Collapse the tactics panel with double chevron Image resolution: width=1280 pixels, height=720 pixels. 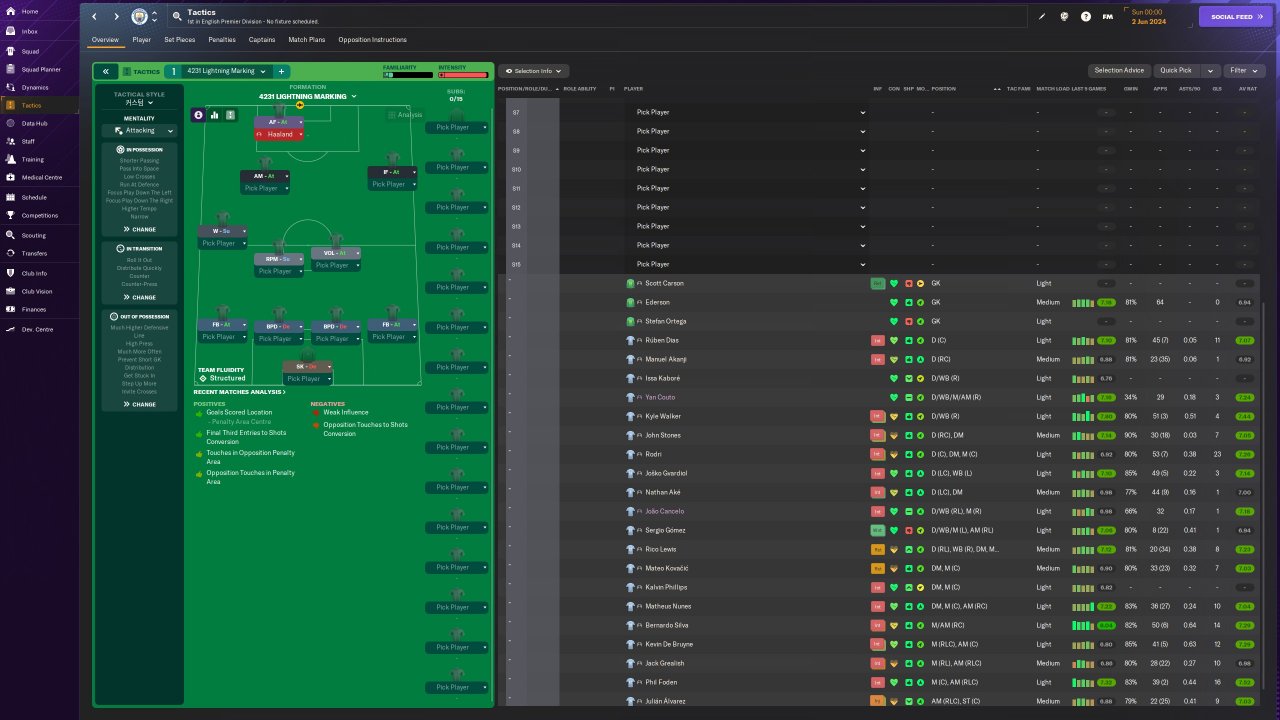[105, 72]
